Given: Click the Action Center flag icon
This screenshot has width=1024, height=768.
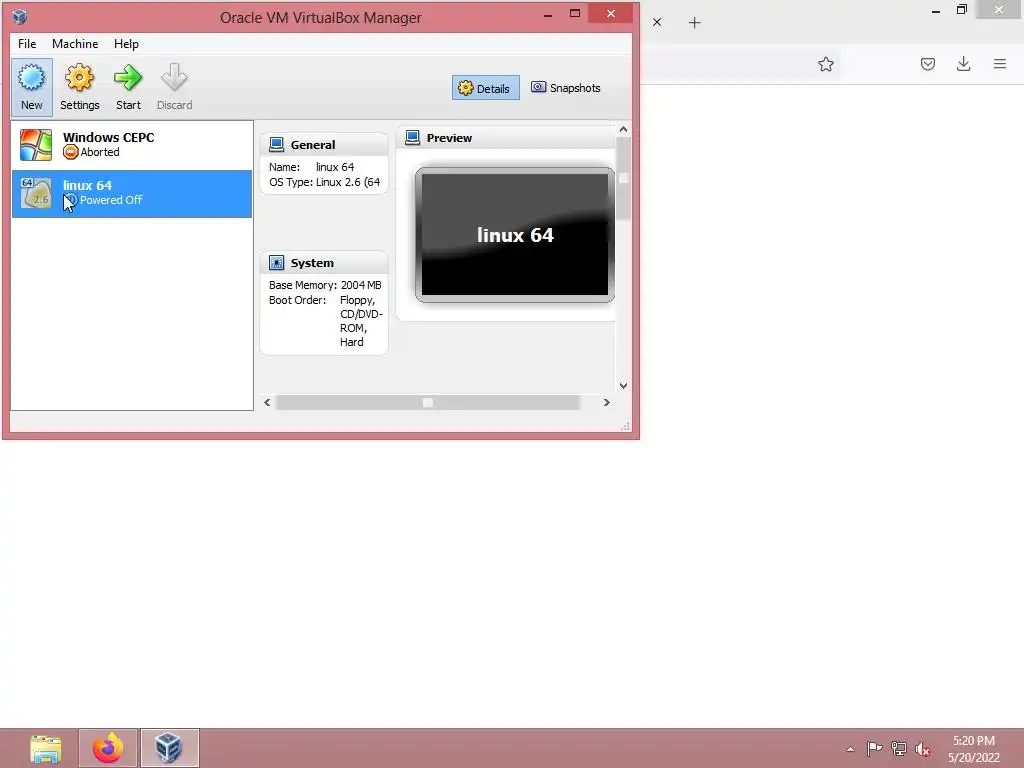Looking at the screenshot, I should point(874,749).
